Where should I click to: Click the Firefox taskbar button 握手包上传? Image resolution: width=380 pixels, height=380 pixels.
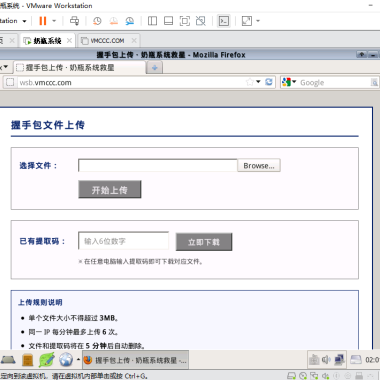pos(135,360)
